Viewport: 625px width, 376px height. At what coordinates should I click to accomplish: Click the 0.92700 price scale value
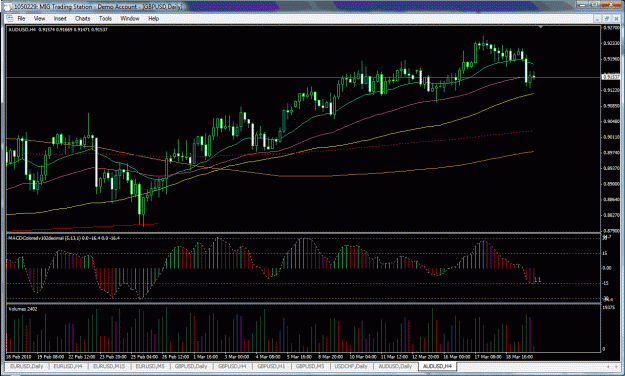click(611, 28)
